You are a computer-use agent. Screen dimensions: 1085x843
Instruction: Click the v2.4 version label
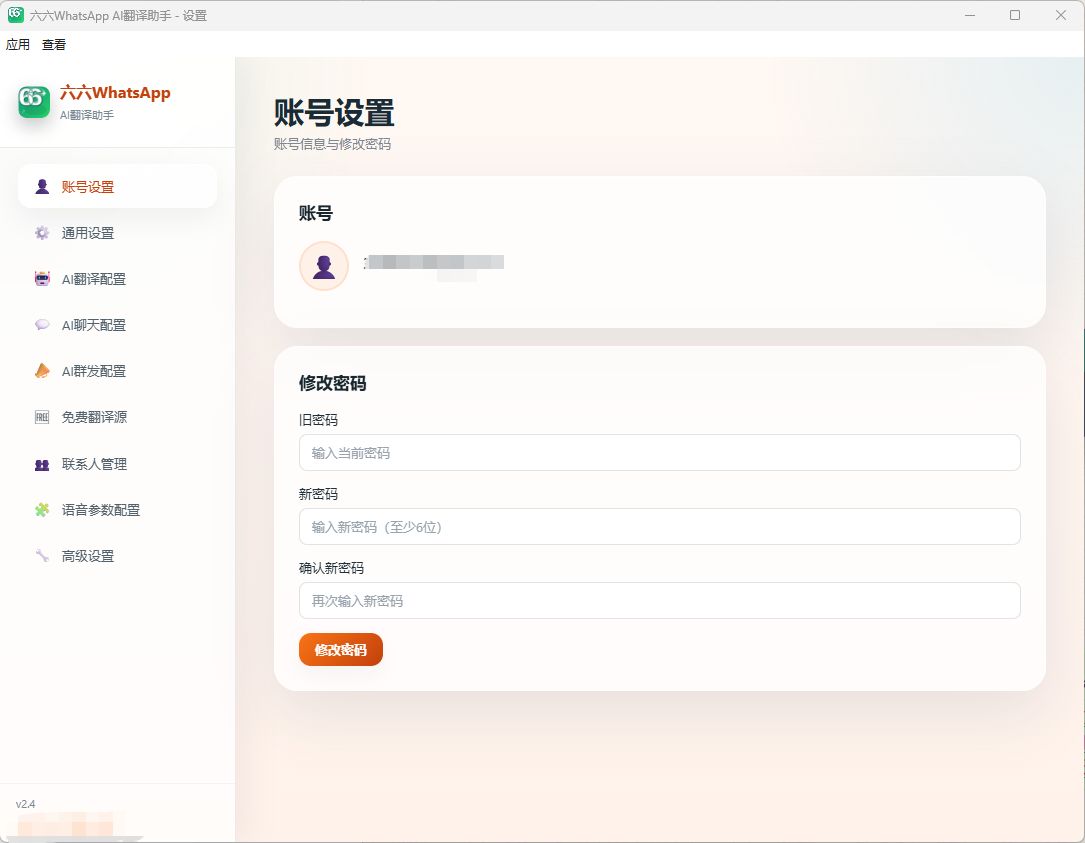[x=26, y=804]
